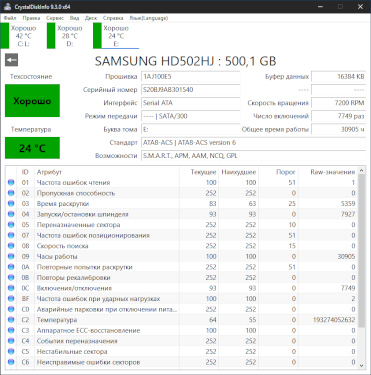
Task: Click the blue circle next to Пропускная способность
Action: [x=11, y=193]
